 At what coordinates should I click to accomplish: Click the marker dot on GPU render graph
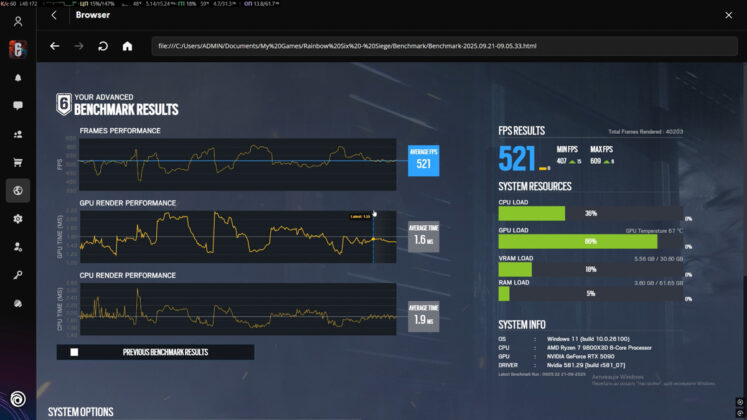(374, 239)
